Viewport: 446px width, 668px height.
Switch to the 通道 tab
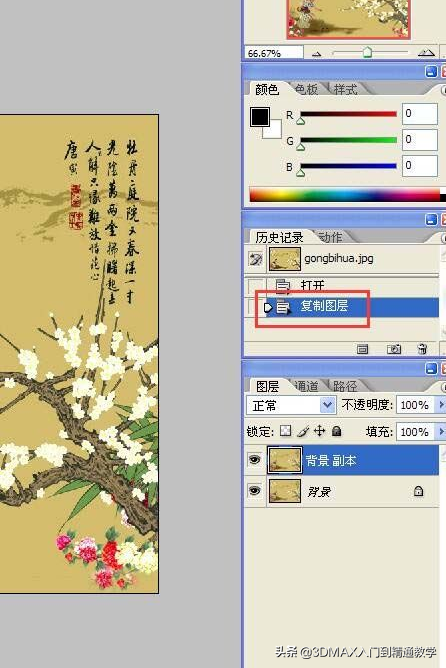coord(306,386)
